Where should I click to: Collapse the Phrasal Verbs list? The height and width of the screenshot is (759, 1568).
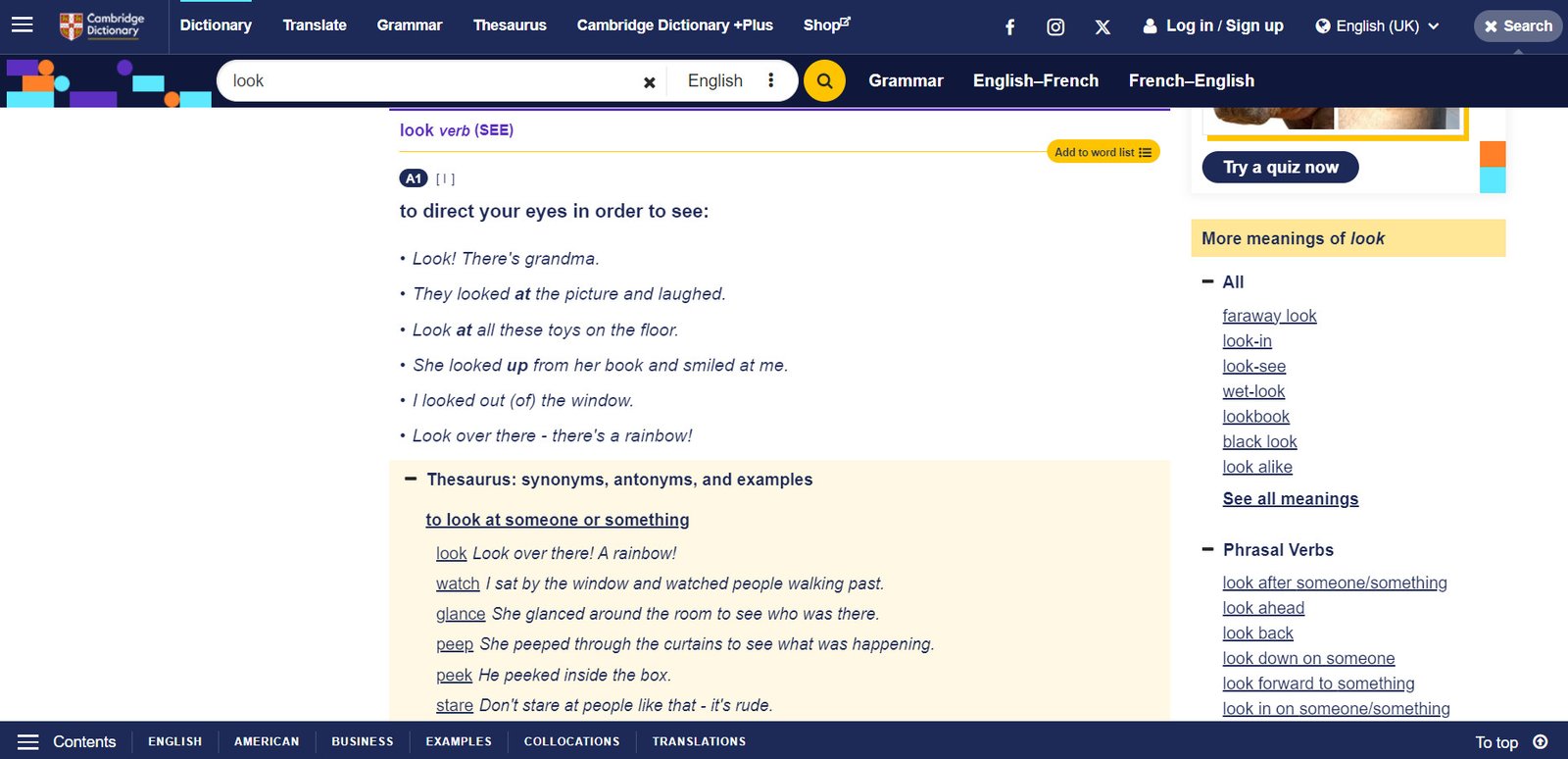click(x=1207, y=549)
